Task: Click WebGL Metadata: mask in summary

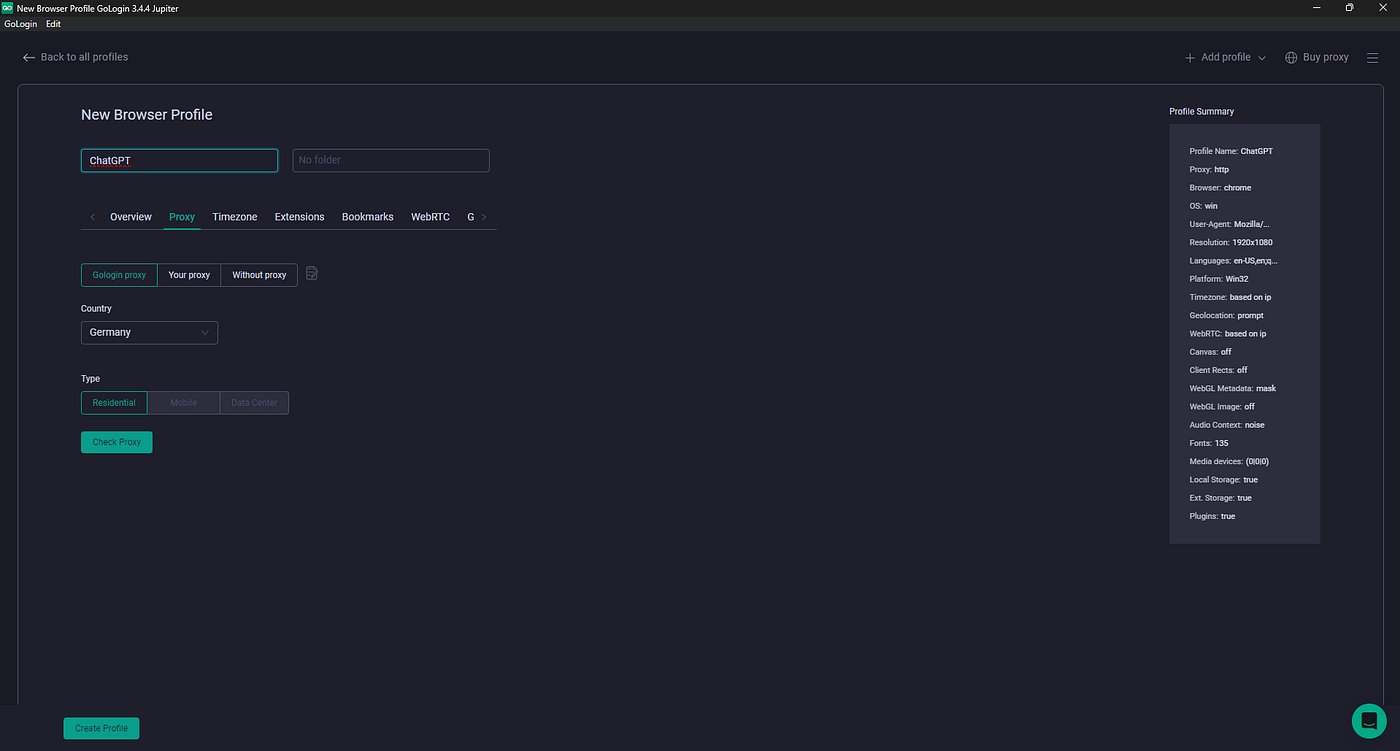Action: point(1233,388)
